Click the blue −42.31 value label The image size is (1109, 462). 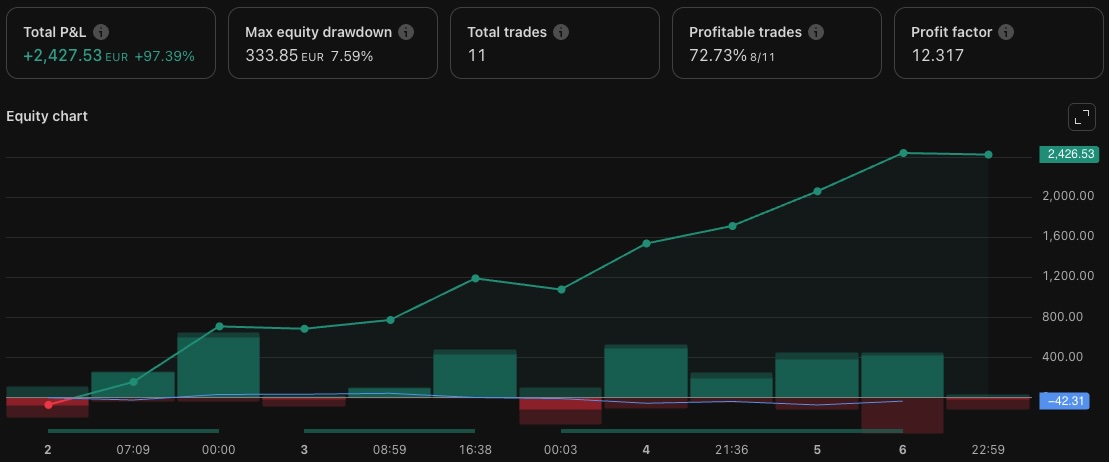point(1068,400)
